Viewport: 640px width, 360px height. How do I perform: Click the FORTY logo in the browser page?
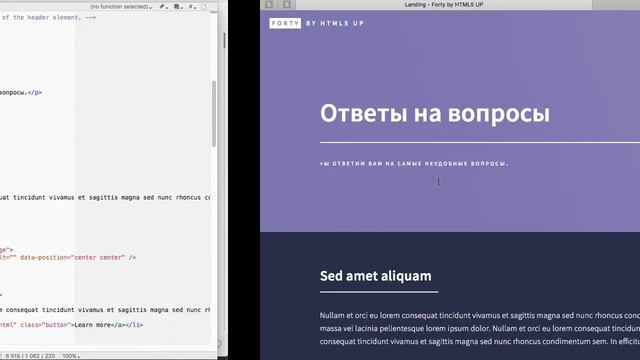(285, 23)
